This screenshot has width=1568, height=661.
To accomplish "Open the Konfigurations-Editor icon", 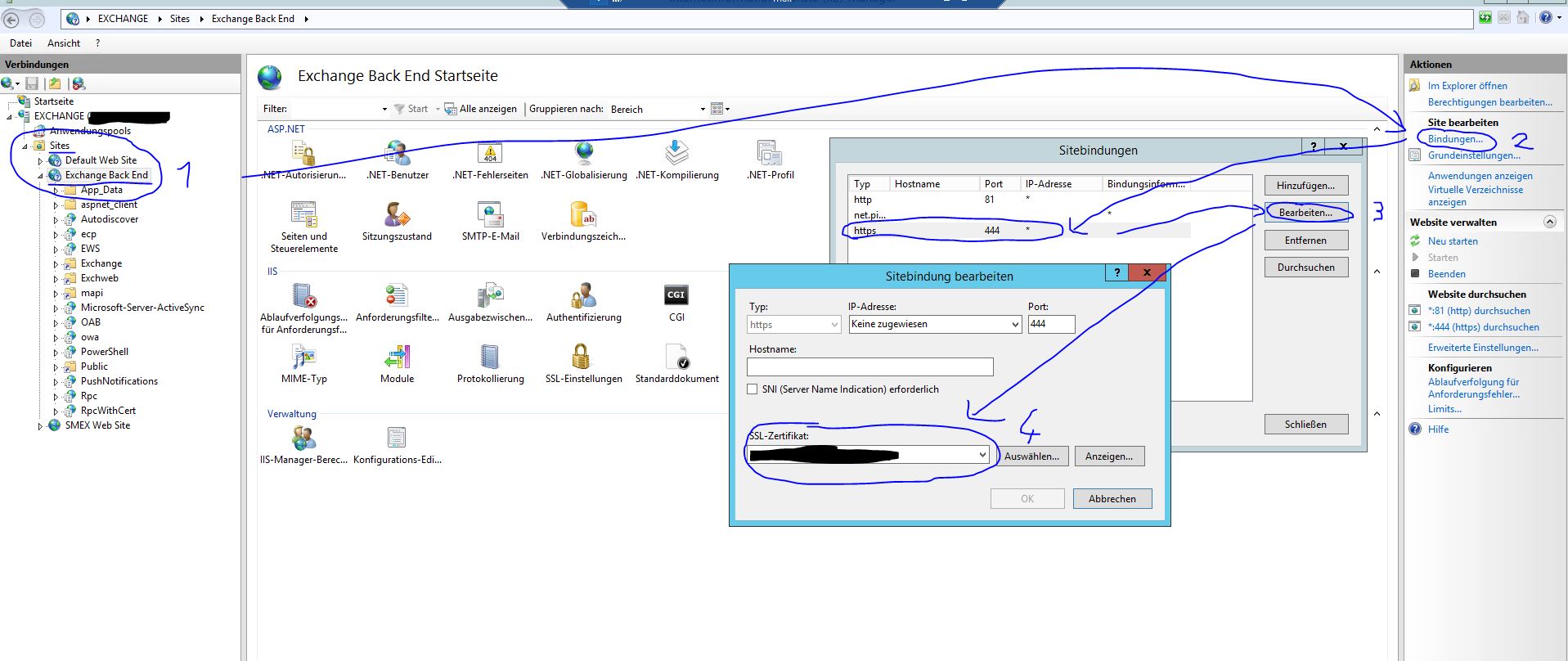I will tap(397, 438).
